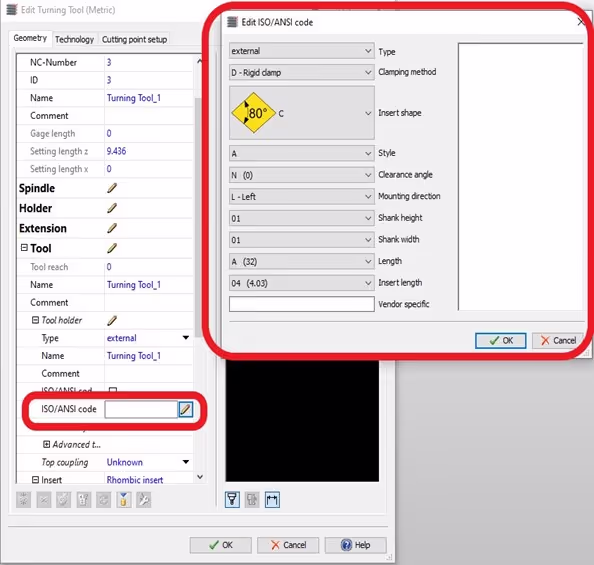Open the Type dropdown showing external in the dialog
Viewport: 594px width, 565px height.
pyautogui.click(x=302, y=51)
